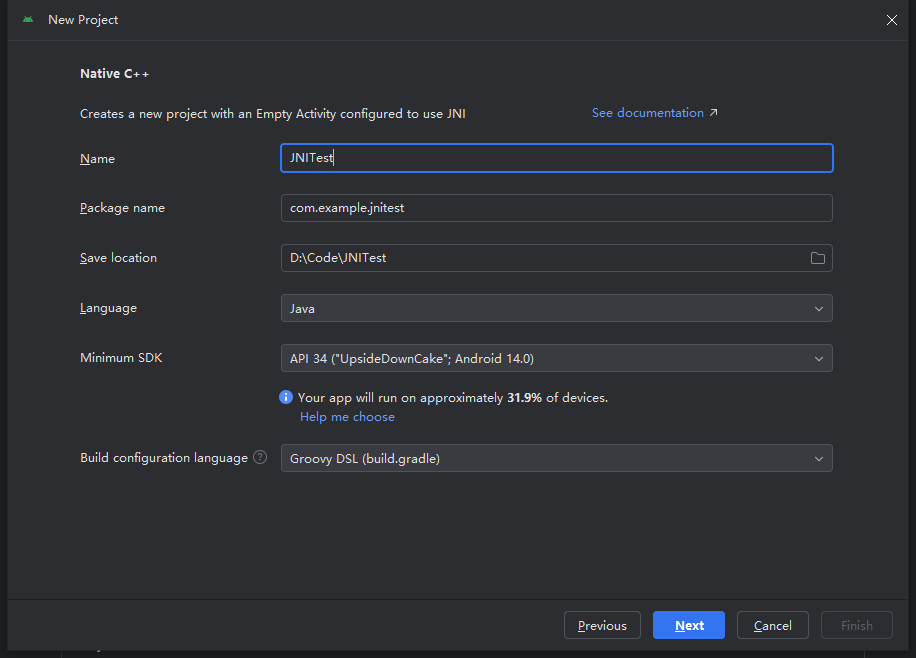Click the Minimum SDK label
The width and height of the screenshot is (916, 658).
coord(121,357)
